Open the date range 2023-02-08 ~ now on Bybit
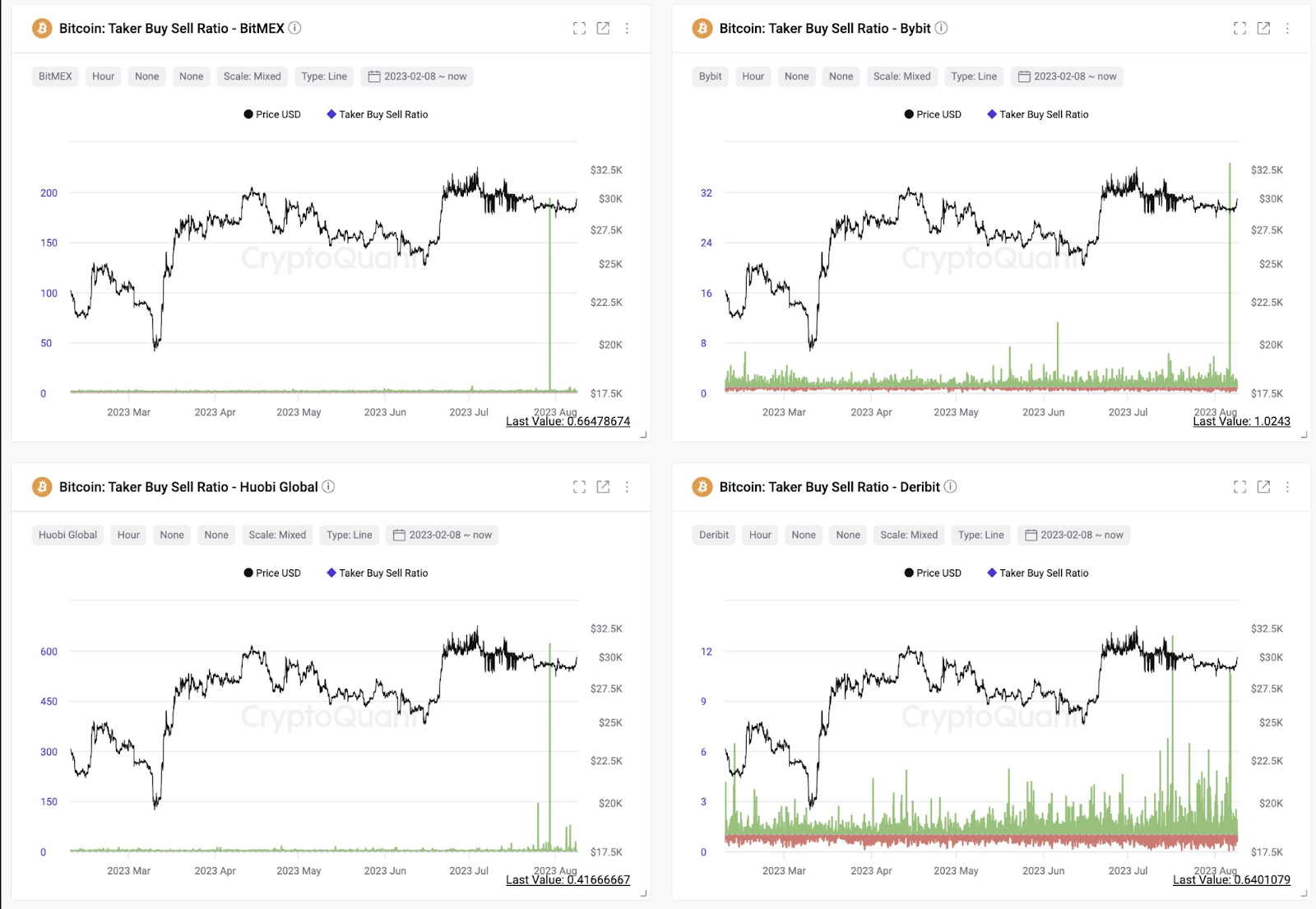1316x909 pixels. tap(1069, 76)
